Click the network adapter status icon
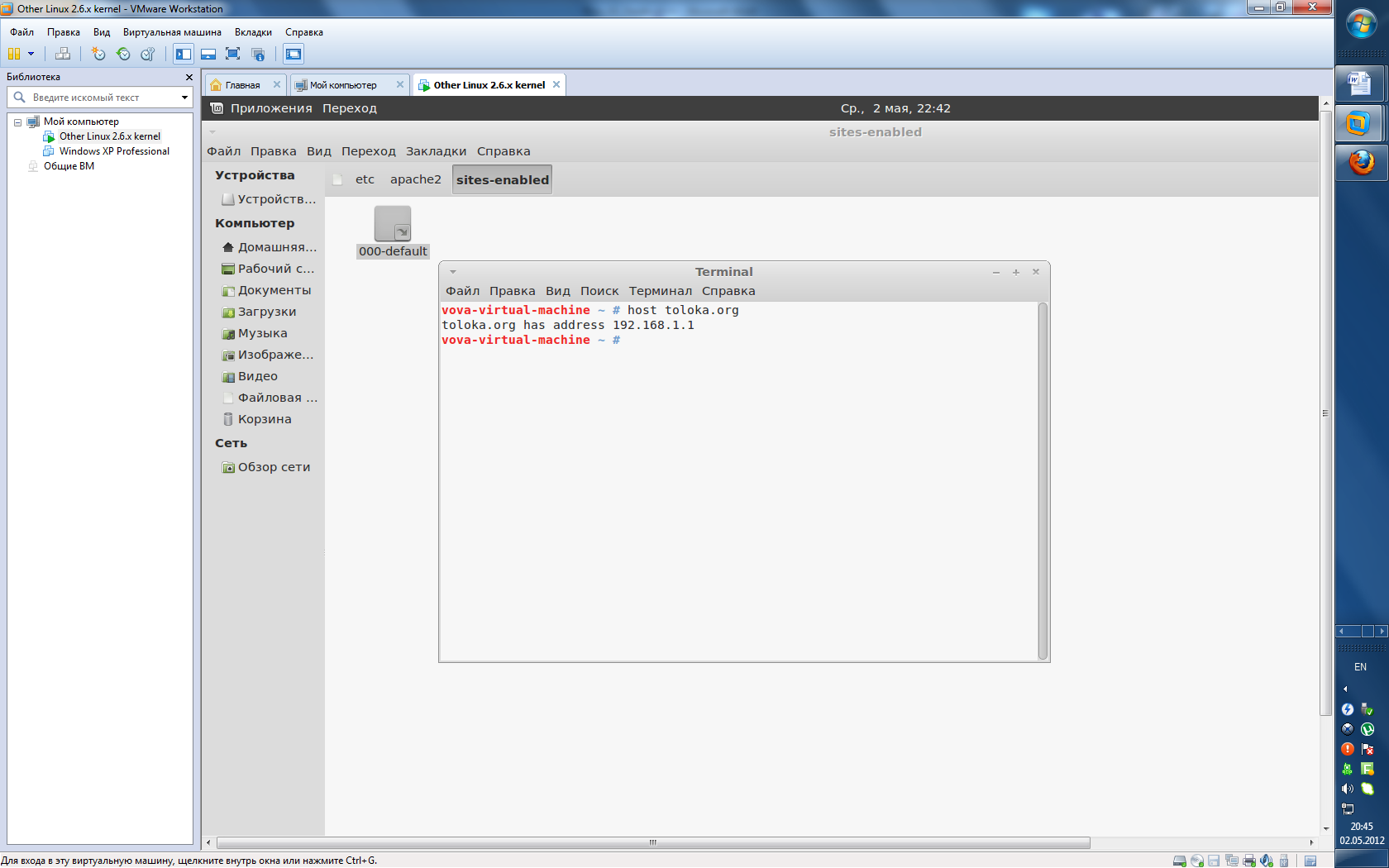Viewport: 1389px width, 868px height. click(x=1232, y=861)
